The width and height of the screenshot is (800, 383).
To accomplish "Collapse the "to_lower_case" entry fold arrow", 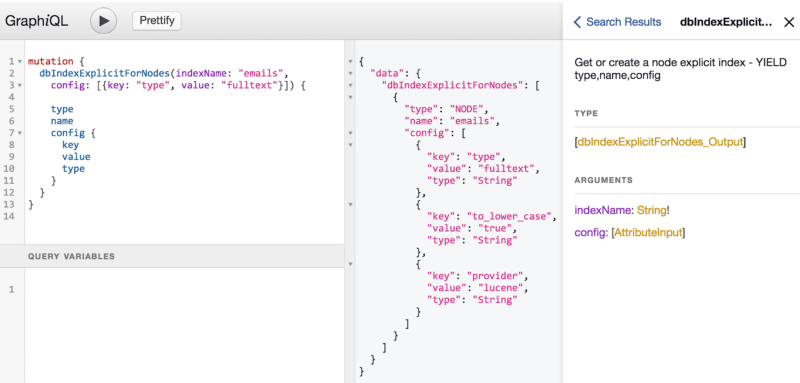I will click(x=351, y=205).
